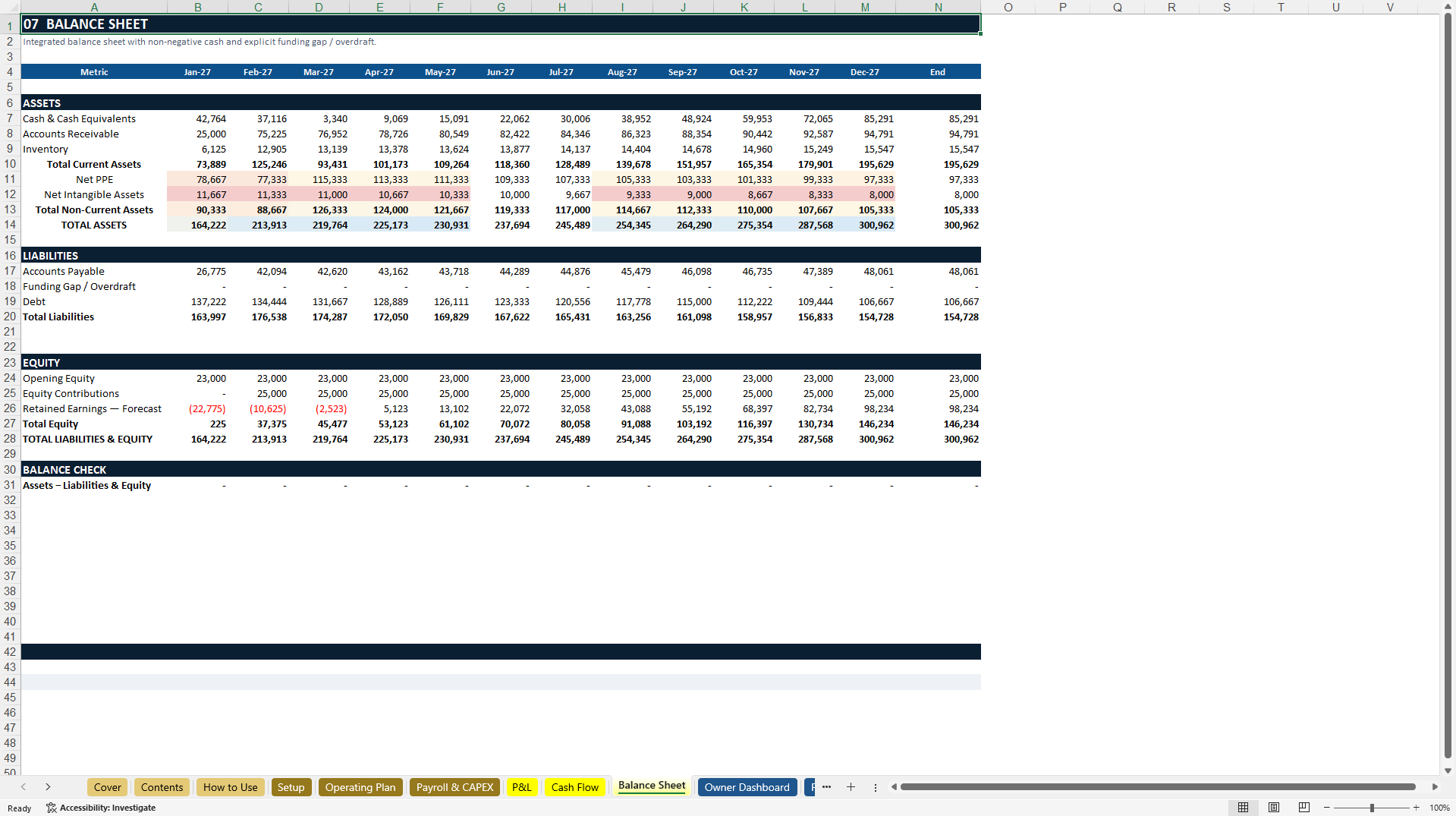1456x816 pixels.
Task: Open sheet tab options vertical dots
Action: [x=875, y=787]
